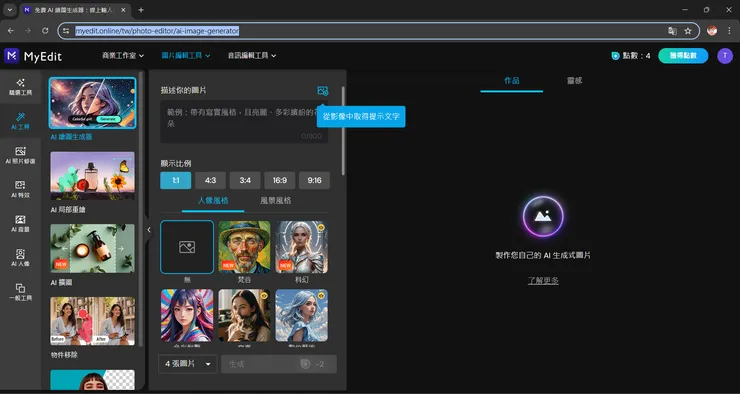Click the 點數 : 4 credits text
This screenshot has height=394, width=740.
coord(636,56)
